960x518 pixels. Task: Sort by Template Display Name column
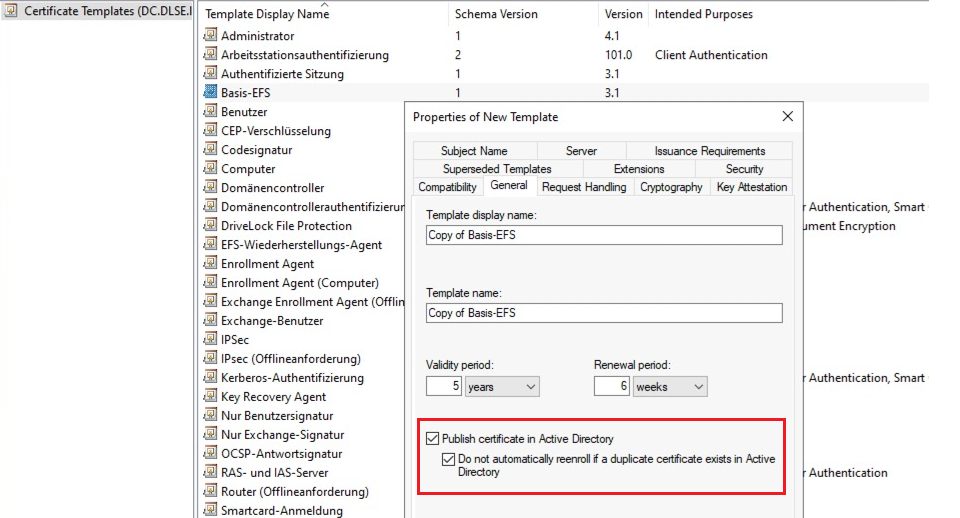coord(265,15)
